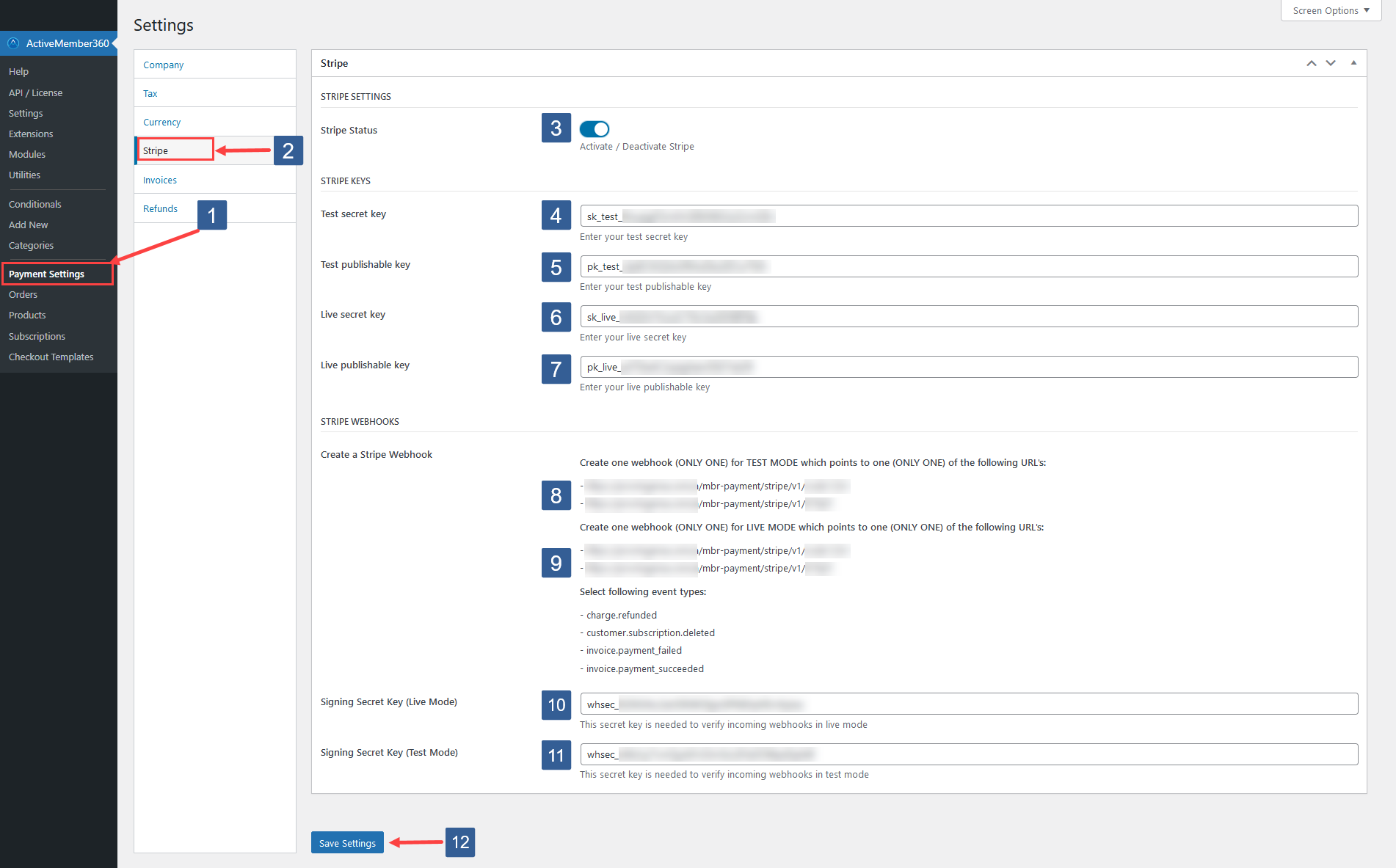This screenshot has width=1396, height=868.
Task: Open Subscriptions from the sidebar
Action: (x=37, y=336)
